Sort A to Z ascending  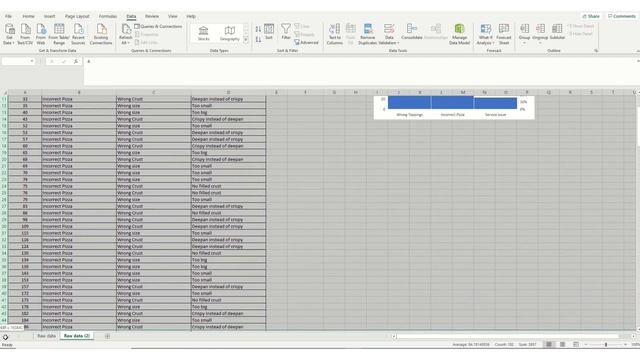[x=258, y=29]
